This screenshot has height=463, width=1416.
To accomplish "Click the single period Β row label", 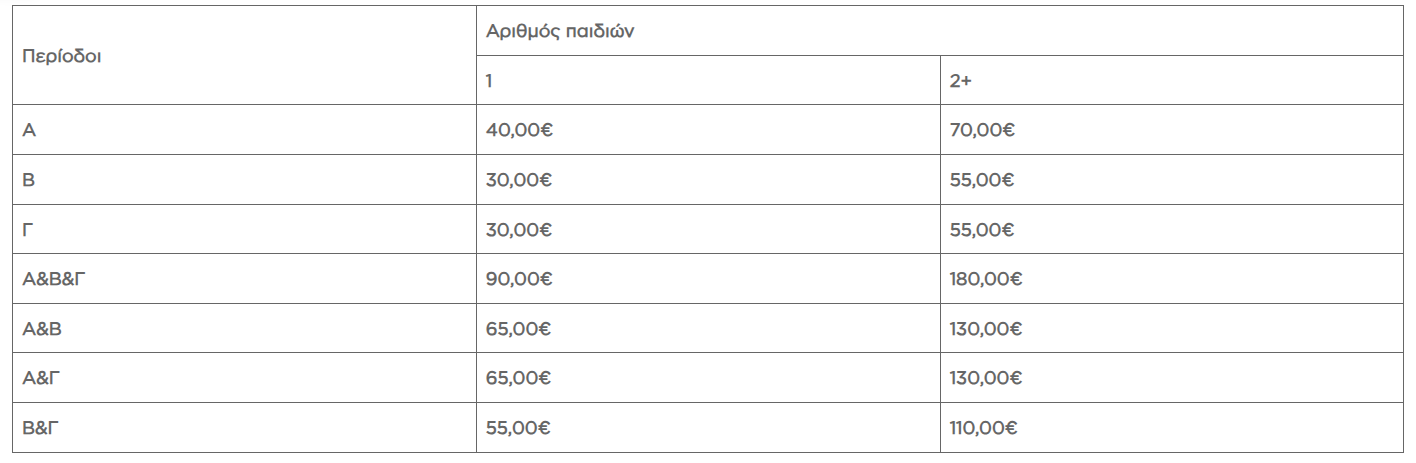I will [x=29, y=180].
